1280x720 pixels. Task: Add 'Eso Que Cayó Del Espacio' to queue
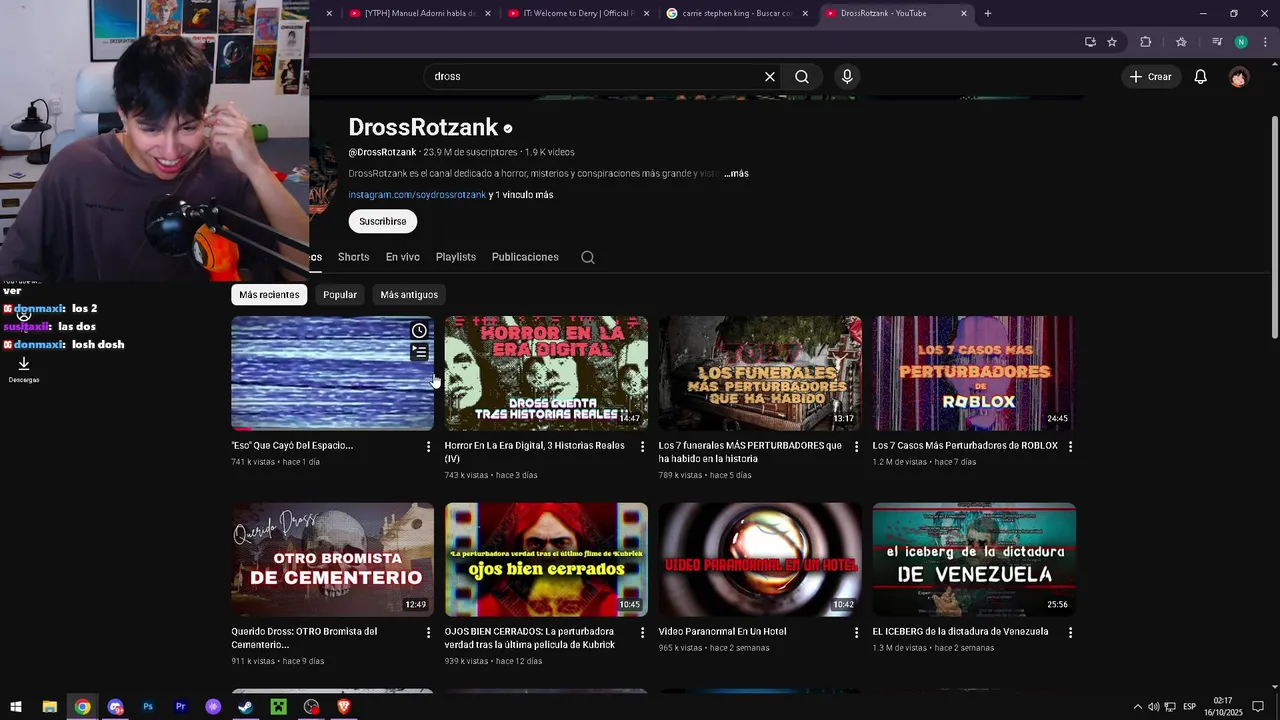tap(419, 352)
